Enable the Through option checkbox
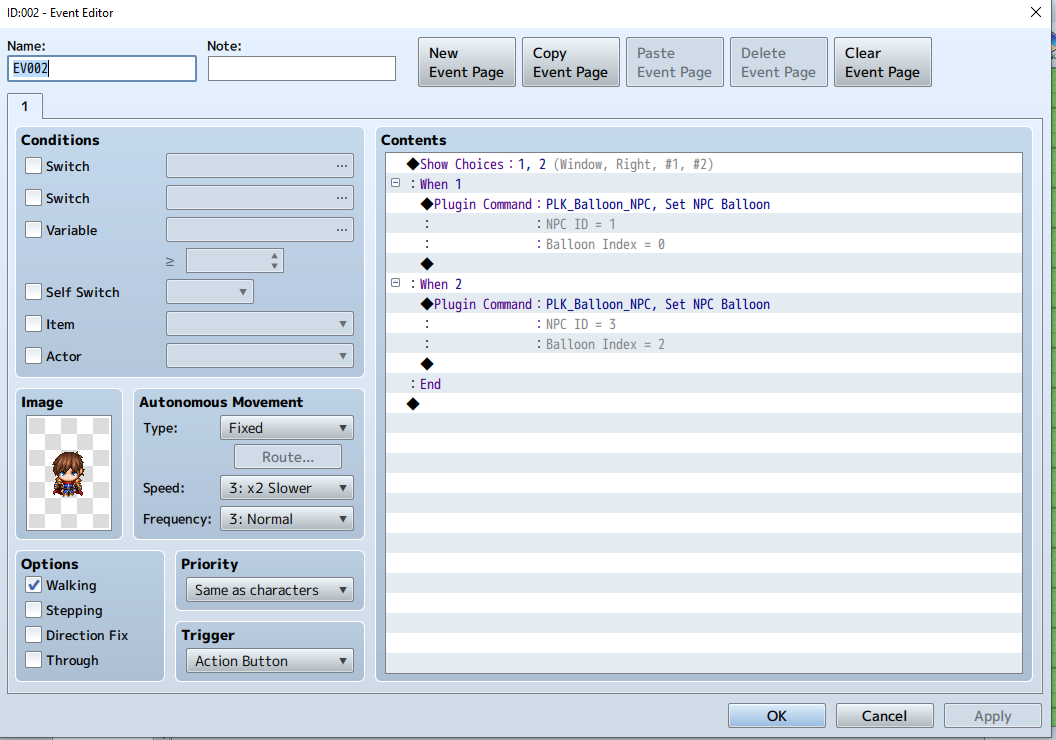Viewport: 1056px width, 740px height. [33, 659]
